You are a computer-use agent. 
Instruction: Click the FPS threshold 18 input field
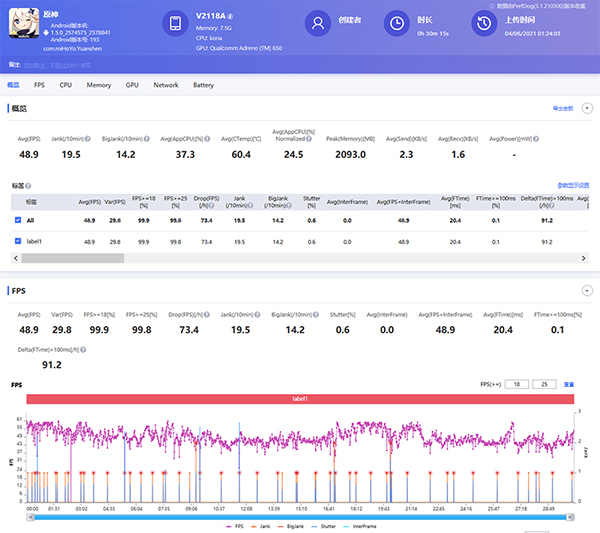click(x=517, y=383)
